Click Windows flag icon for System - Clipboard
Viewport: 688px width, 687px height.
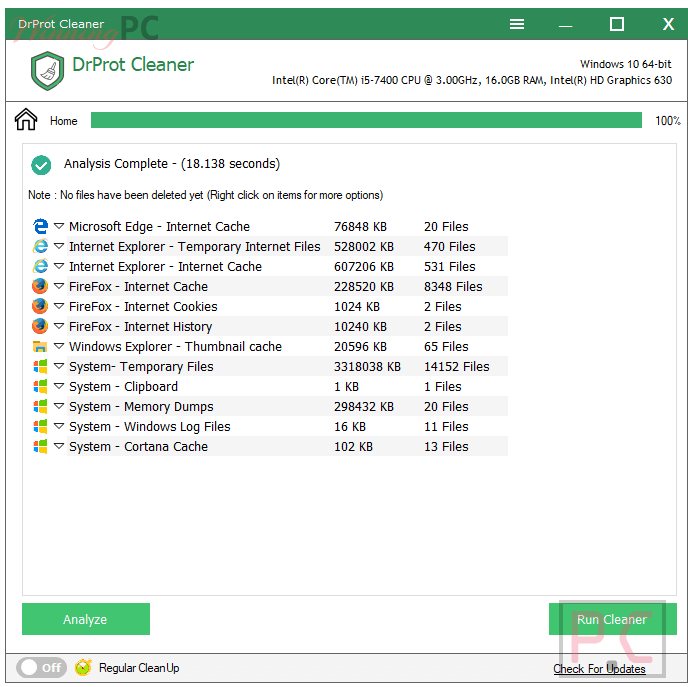[x=40, y=386]
